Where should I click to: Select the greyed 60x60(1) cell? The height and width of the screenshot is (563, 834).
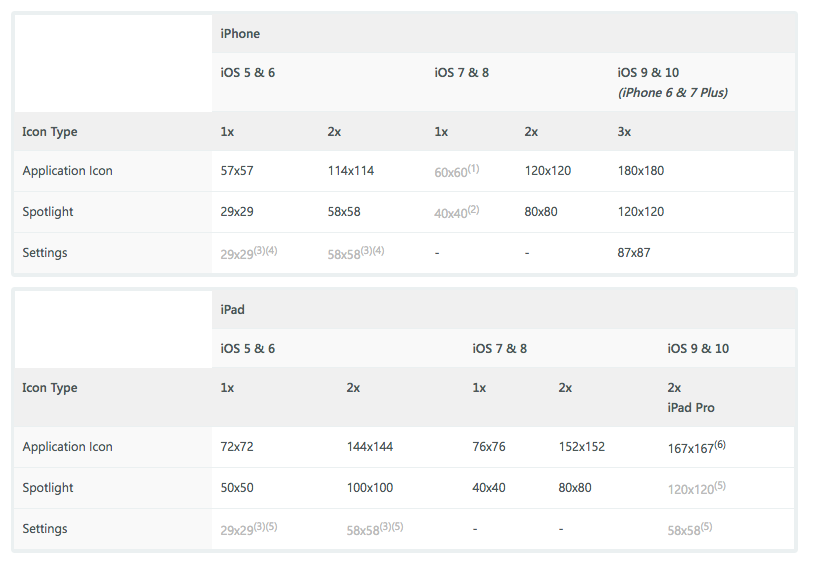[456, 171]
